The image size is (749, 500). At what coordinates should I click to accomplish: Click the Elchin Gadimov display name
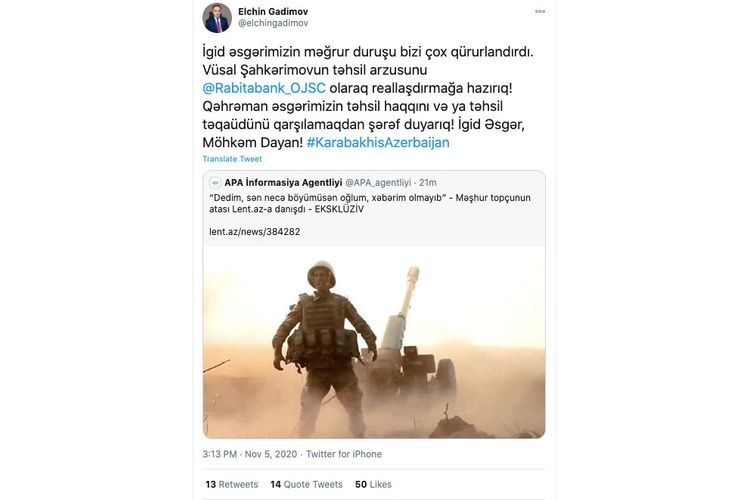(x=273, y=11)
